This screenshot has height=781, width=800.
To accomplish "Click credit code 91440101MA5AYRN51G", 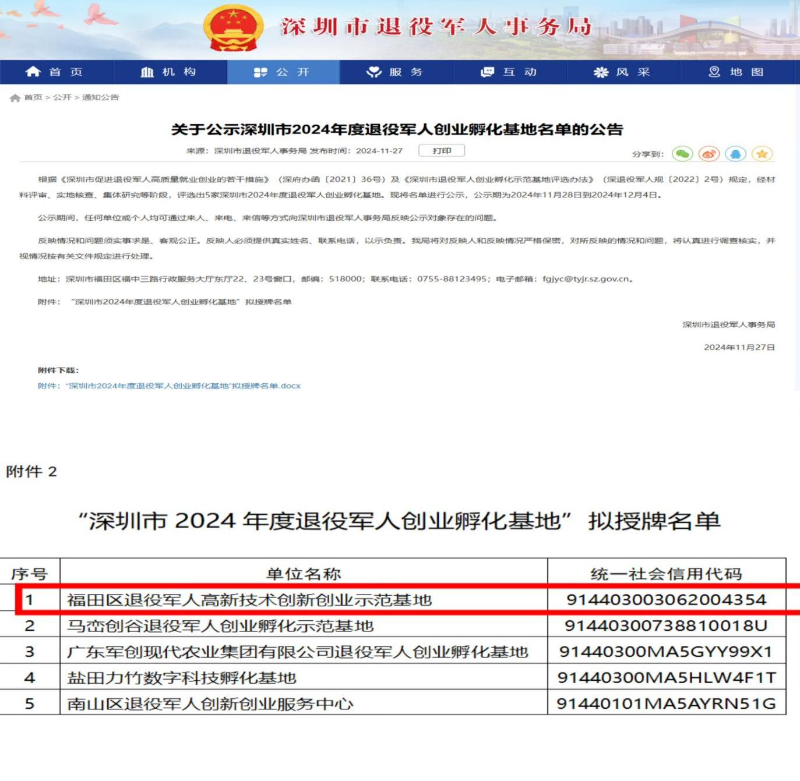I will 666,704.
